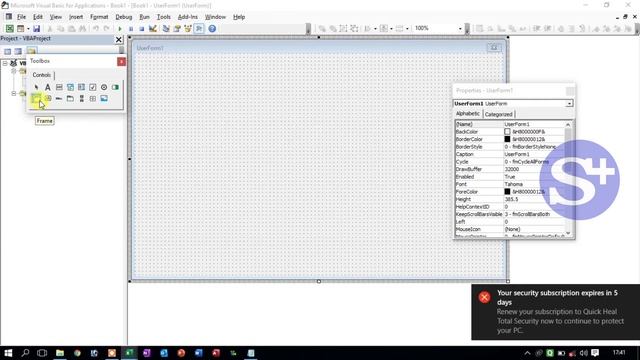This screenshot has height=360, width=640.
Task: Click the Height property value 385.5
Action: click(511, 199)
